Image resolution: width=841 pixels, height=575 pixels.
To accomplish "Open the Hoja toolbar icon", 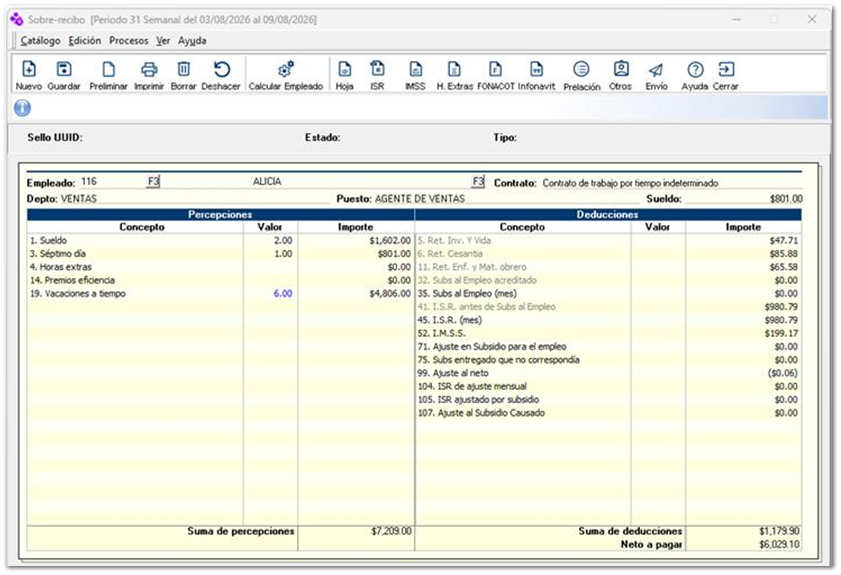I will (344, 69).
